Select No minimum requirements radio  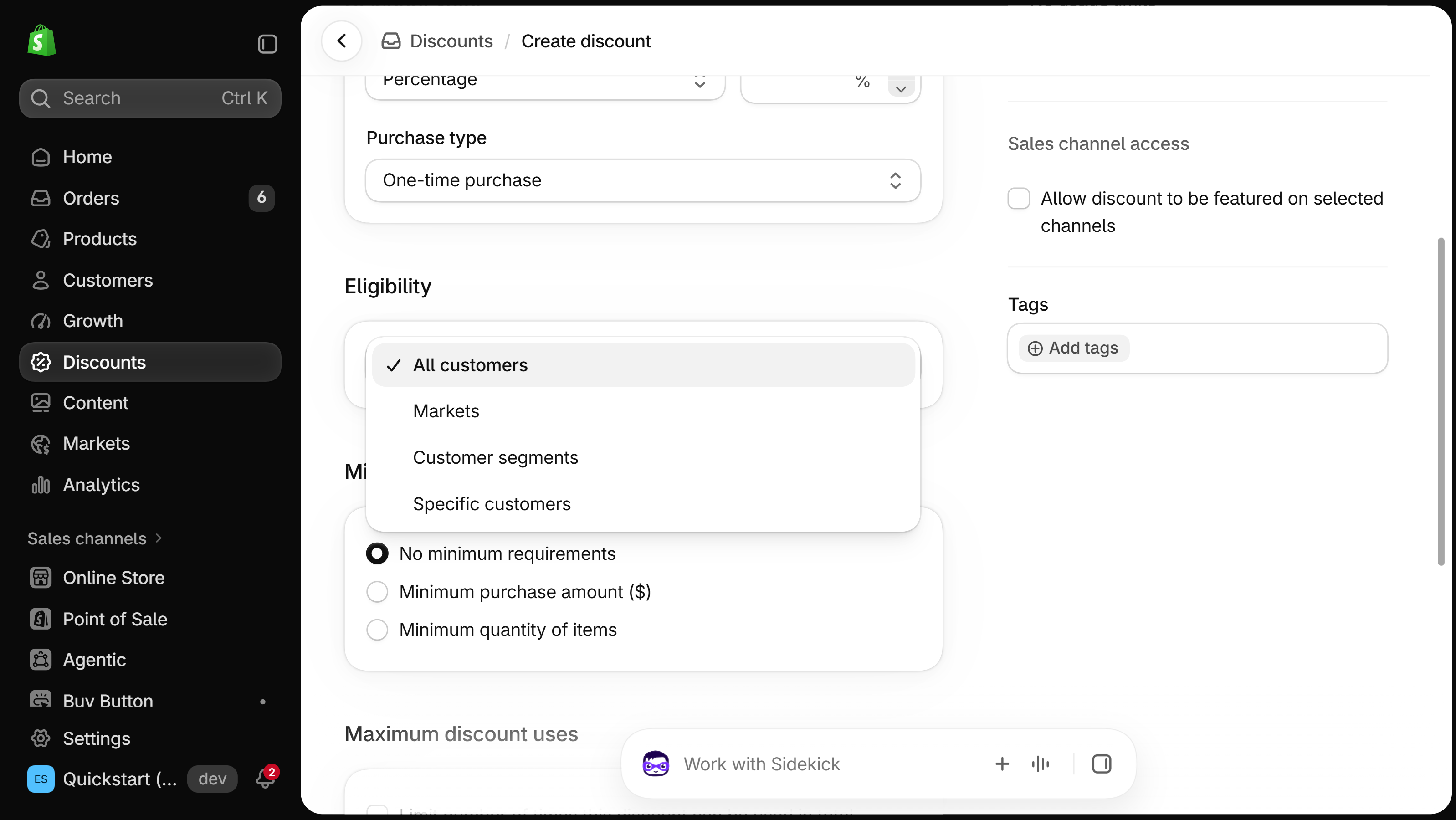[x=377, y=553]
